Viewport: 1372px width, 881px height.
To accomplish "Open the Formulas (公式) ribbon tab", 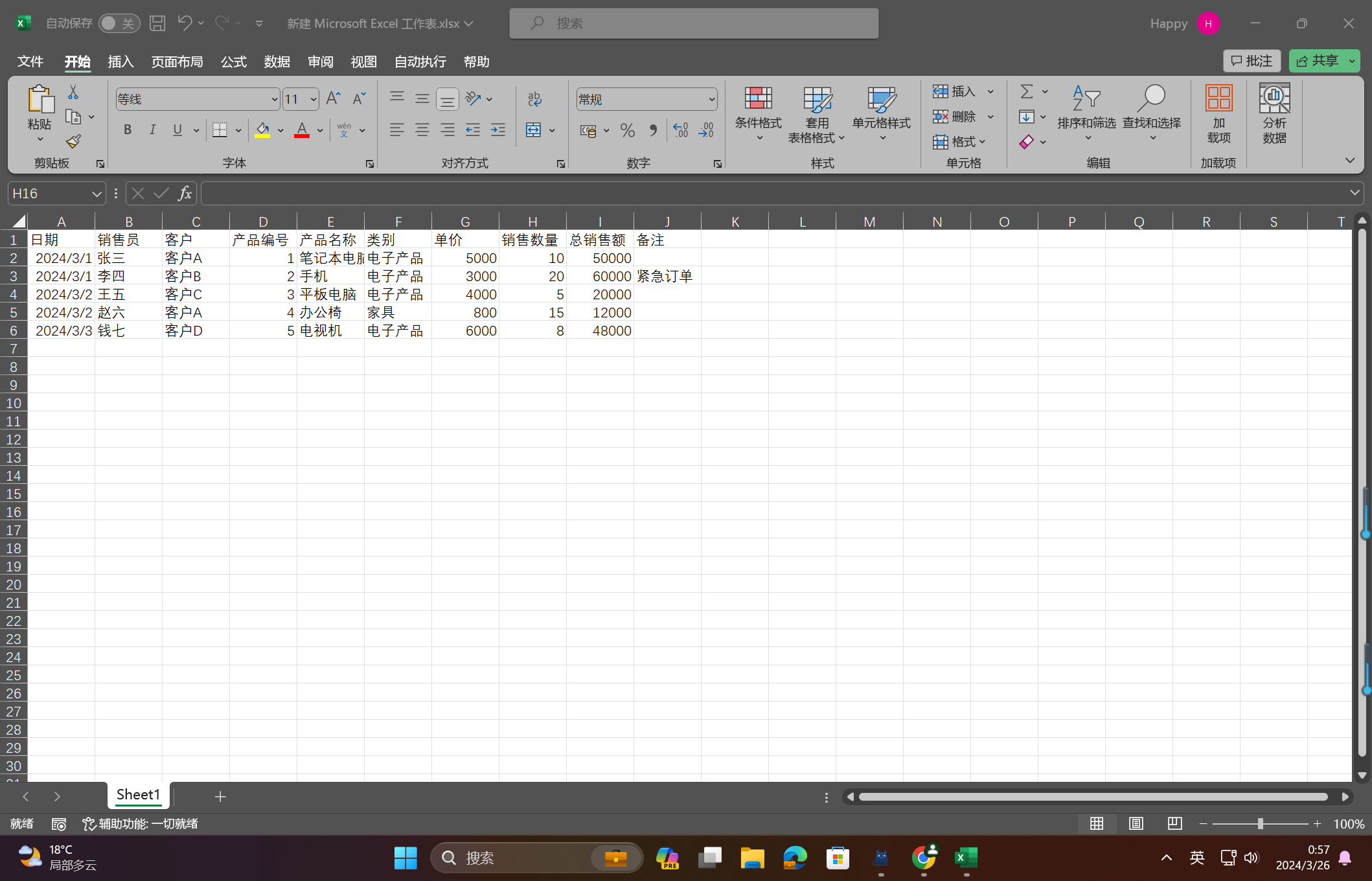I will click(233, 62).
